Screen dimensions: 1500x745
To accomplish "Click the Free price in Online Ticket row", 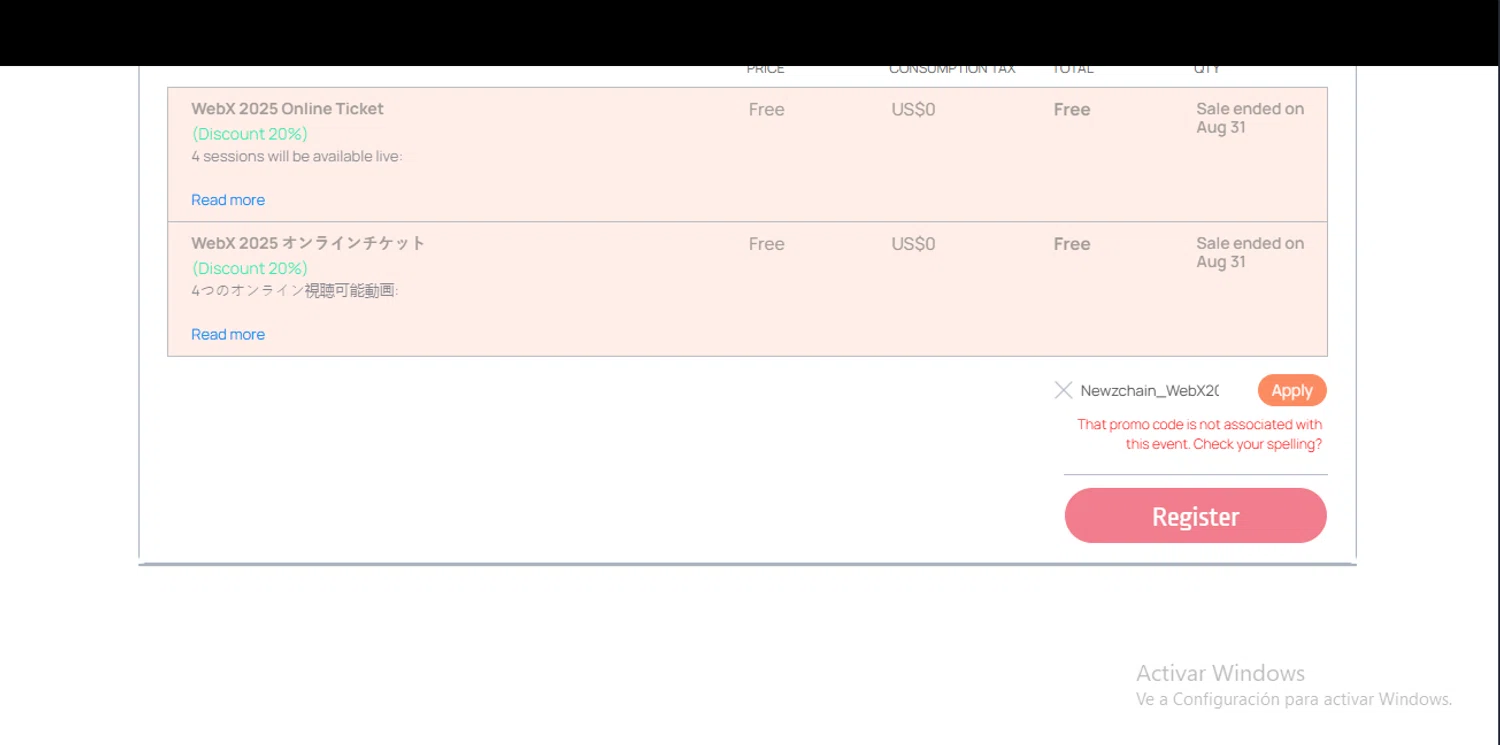I will coord(766,110).
